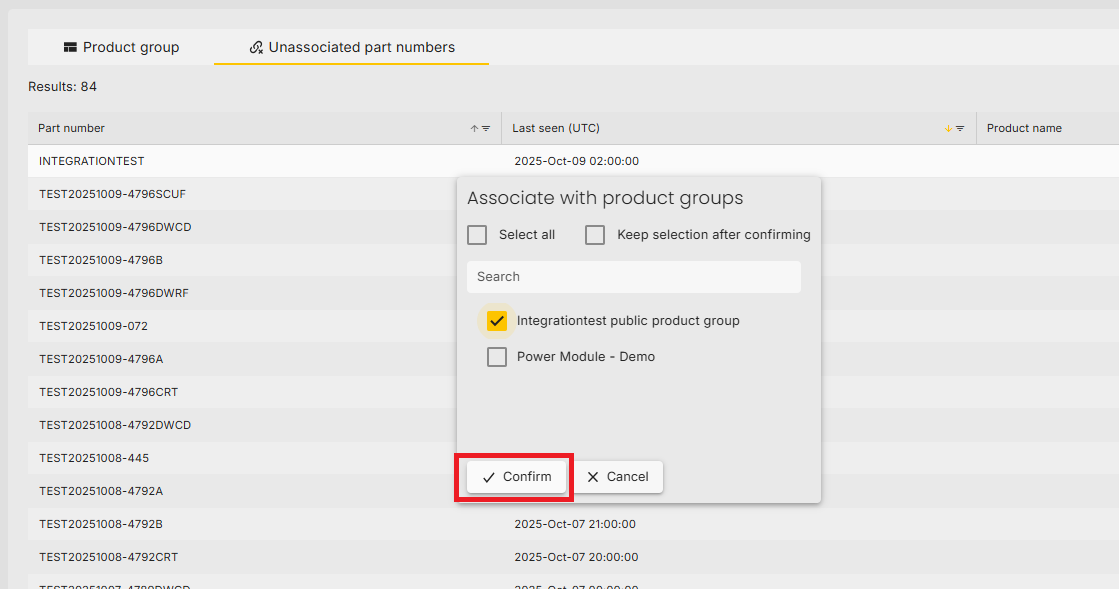Check the Power Module - Demo box
The height and width of the screenshot is (589, 1119).
(497, 357)
